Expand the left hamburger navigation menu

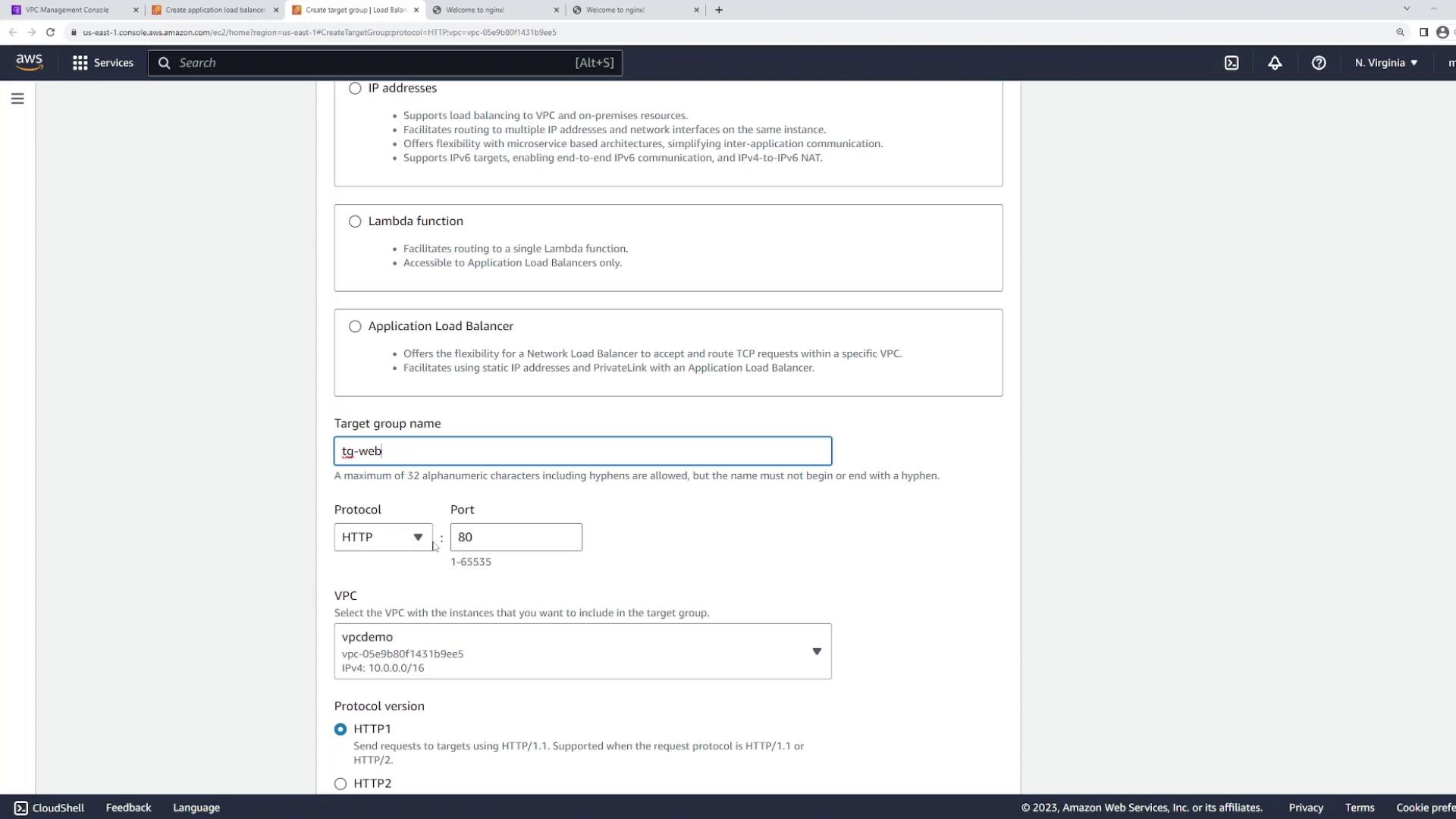(17, 99)
